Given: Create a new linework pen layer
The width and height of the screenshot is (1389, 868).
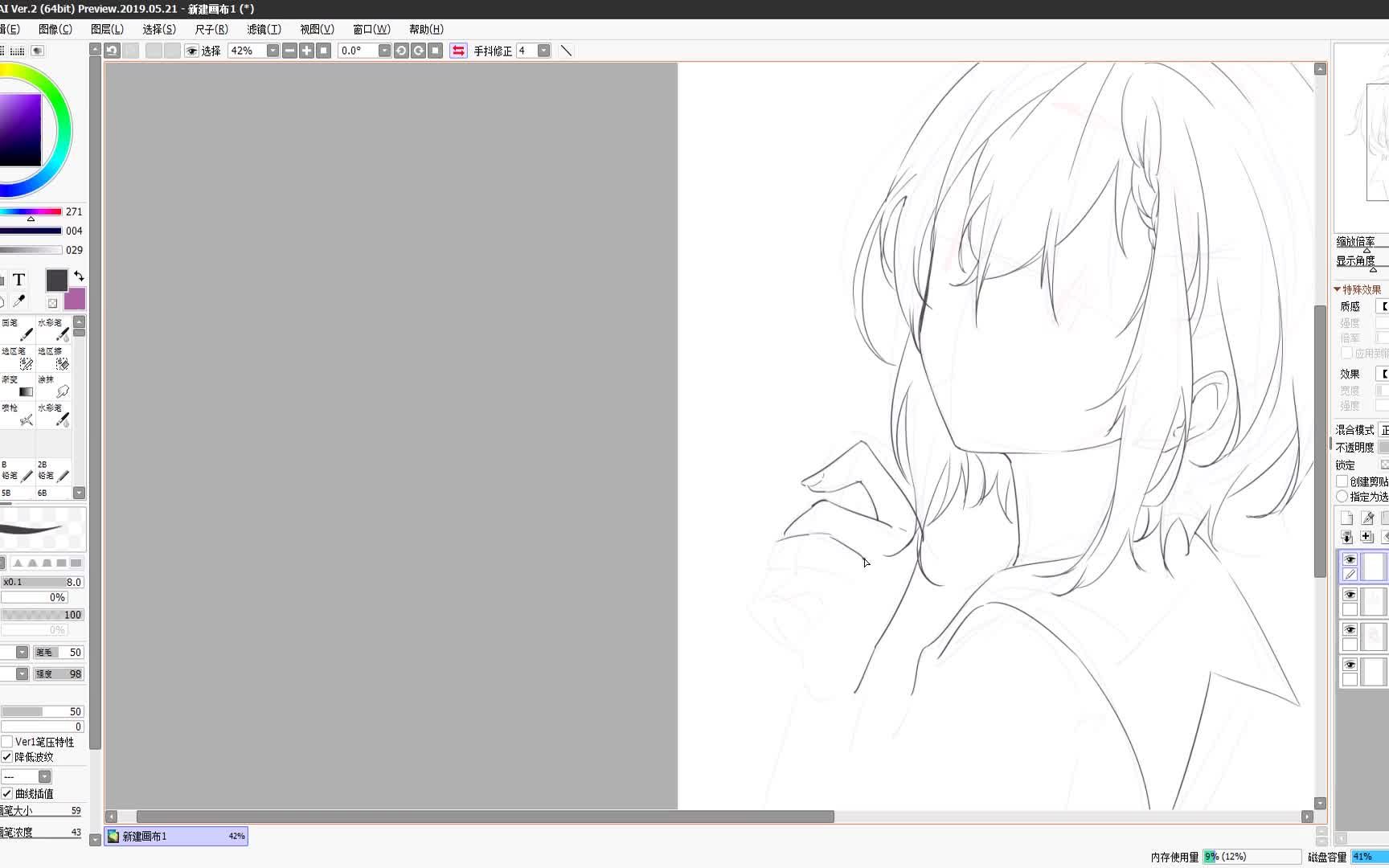Looking at the screenshot, I should (x=1366, y=518).
